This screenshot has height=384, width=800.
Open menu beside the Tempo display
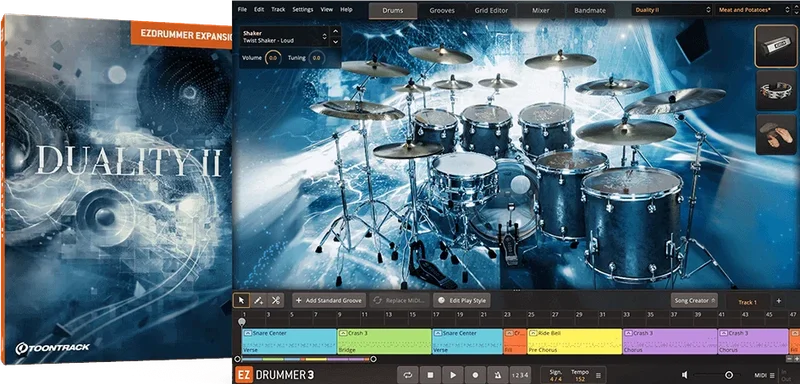(598, 375)
